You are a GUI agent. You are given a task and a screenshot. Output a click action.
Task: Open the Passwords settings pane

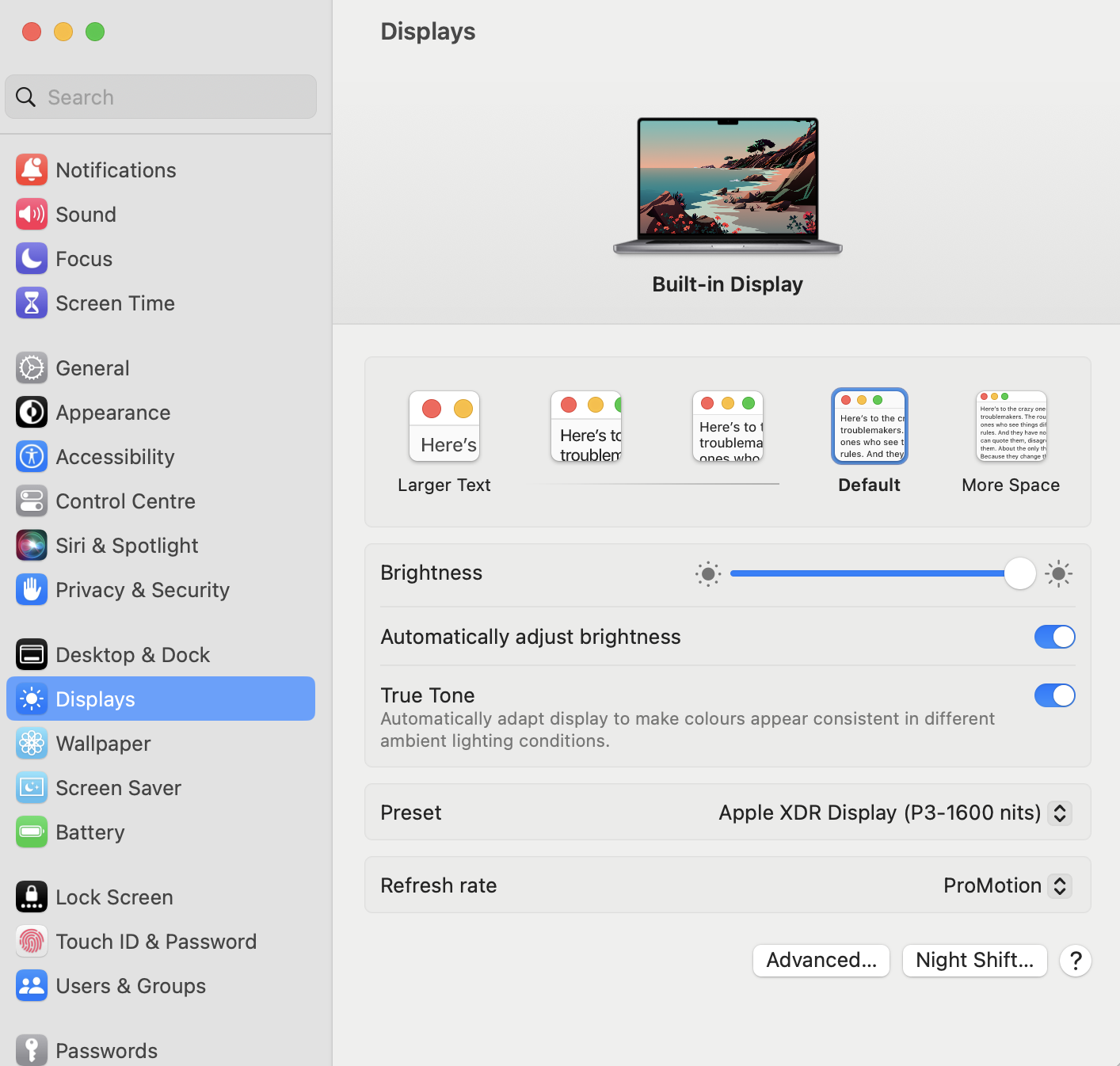point(161,1051)
